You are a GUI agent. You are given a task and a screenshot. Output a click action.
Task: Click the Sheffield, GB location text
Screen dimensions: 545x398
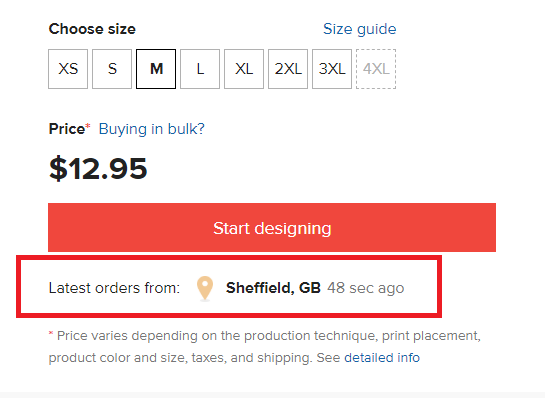pos(273,288)
